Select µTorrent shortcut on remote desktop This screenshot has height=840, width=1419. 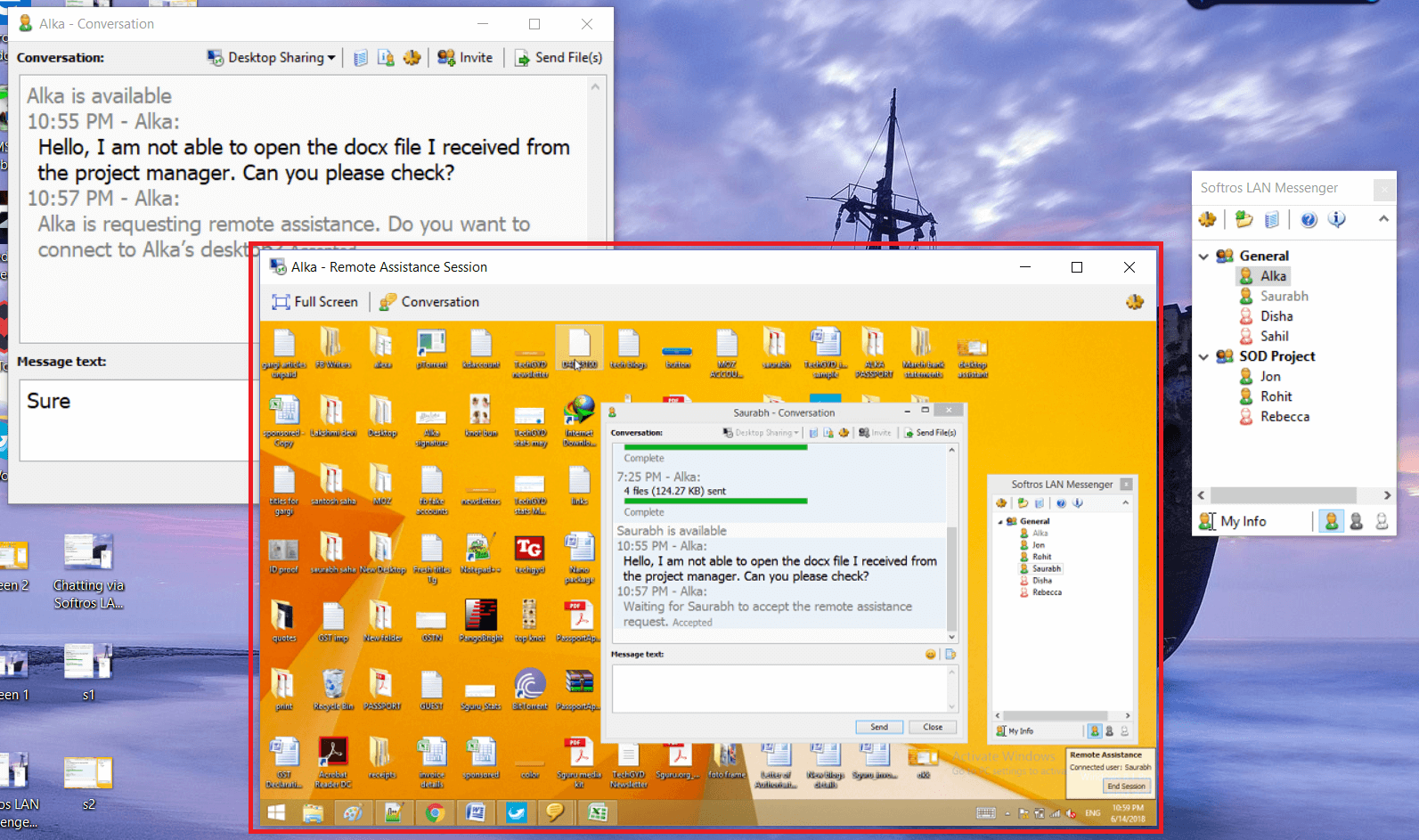click(x=431, y=348)
